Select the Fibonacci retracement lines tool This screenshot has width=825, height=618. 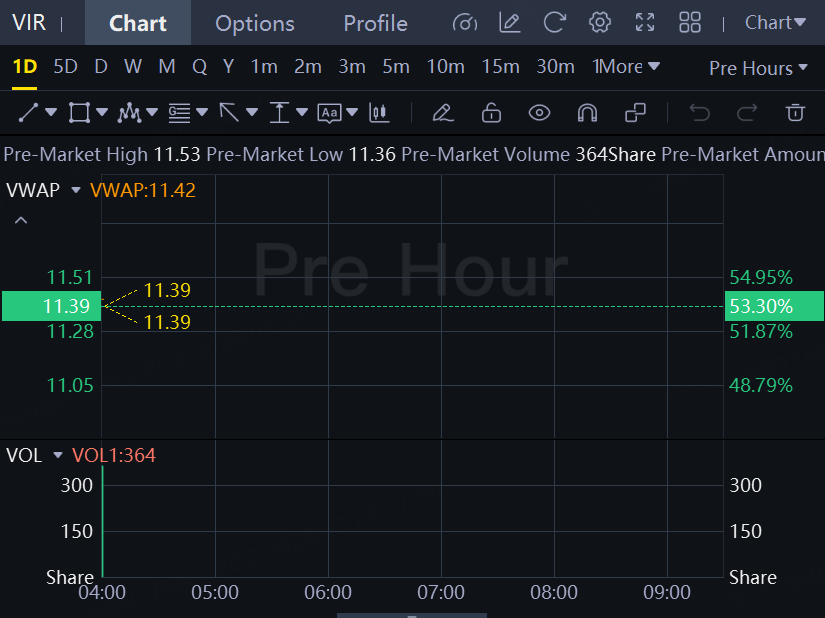tap(179, 113)
